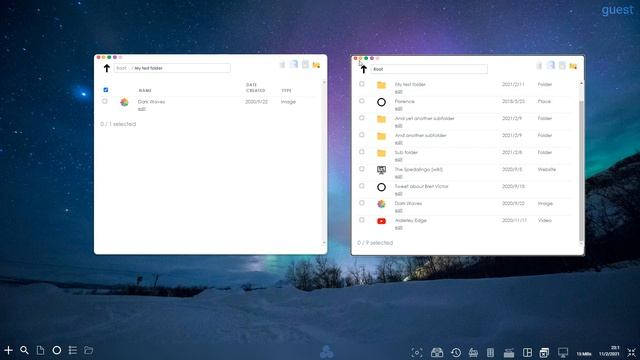Click the DATE CREATED column header
The image size is (640, 360).
click(256, 88)
